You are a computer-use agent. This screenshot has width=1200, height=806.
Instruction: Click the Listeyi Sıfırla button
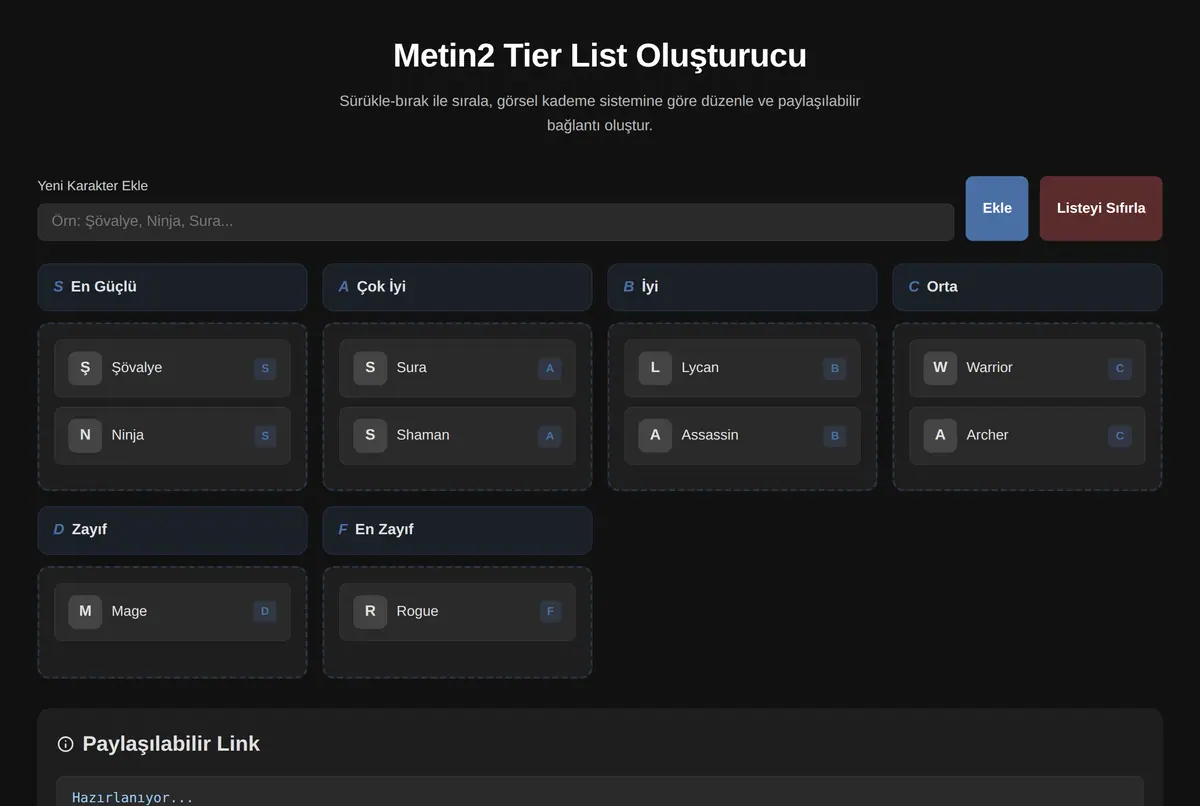coord(1101,208)
